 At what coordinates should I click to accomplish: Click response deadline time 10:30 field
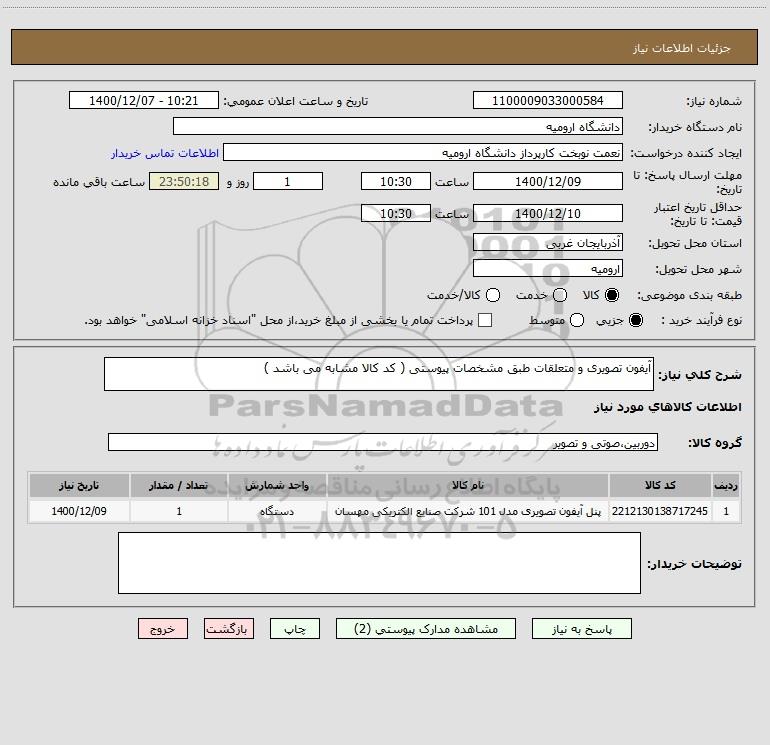coord(396,181)
